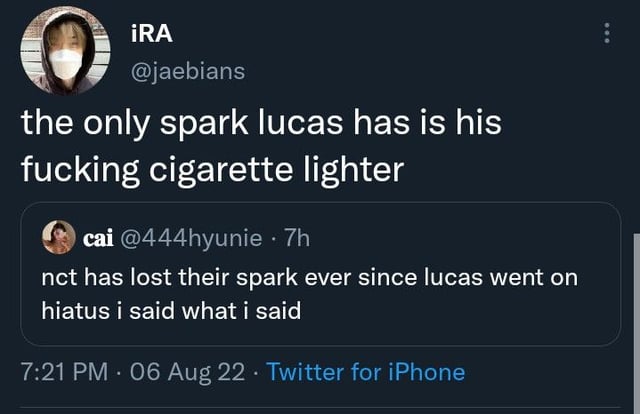Click empty space inside the quoted tweet card
This screenshot has height=414, width=640.
point(480,318)
